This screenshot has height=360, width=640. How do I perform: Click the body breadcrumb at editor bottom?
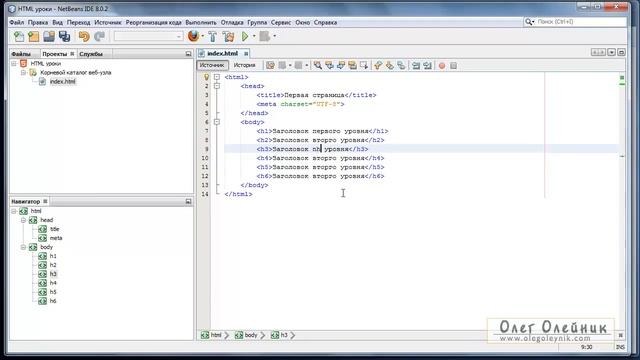pyautogui.click(x=246, y=335)
